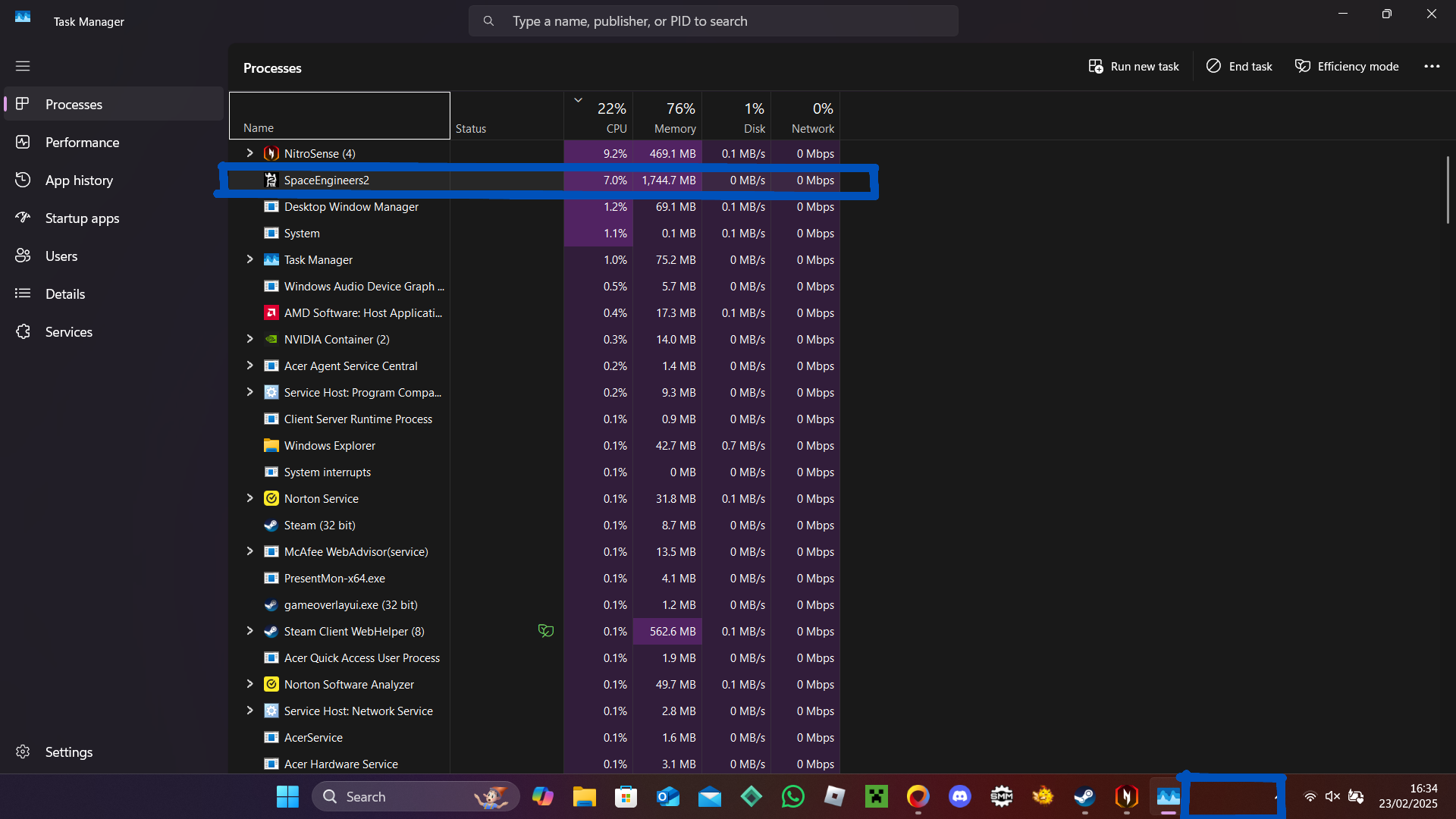
Task: Open the three-dot more options menu
Action: (x=1431, y=67)
